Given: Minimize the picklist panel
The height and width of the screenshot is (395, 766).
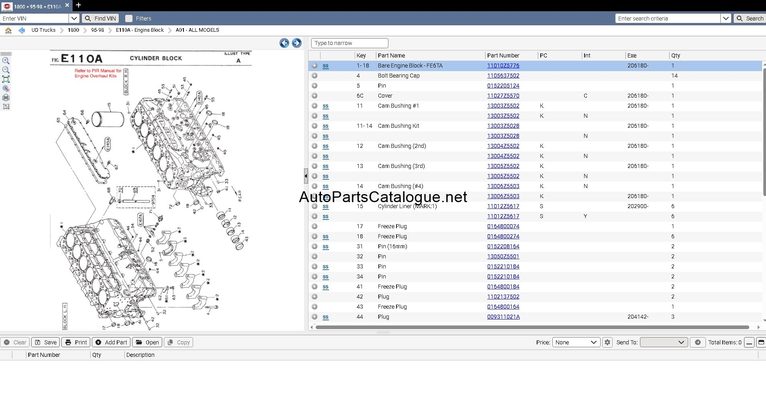Looking at the screenshot, I should click(x=749, y=343).
